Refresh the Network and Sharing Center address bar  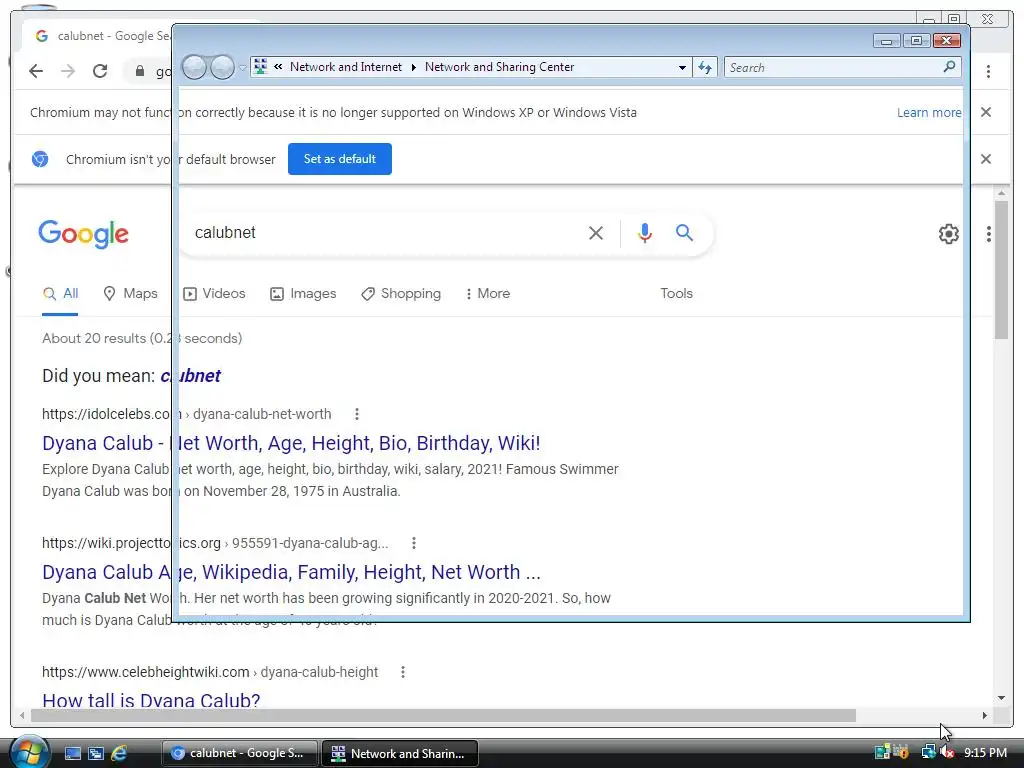pos(705,67)
